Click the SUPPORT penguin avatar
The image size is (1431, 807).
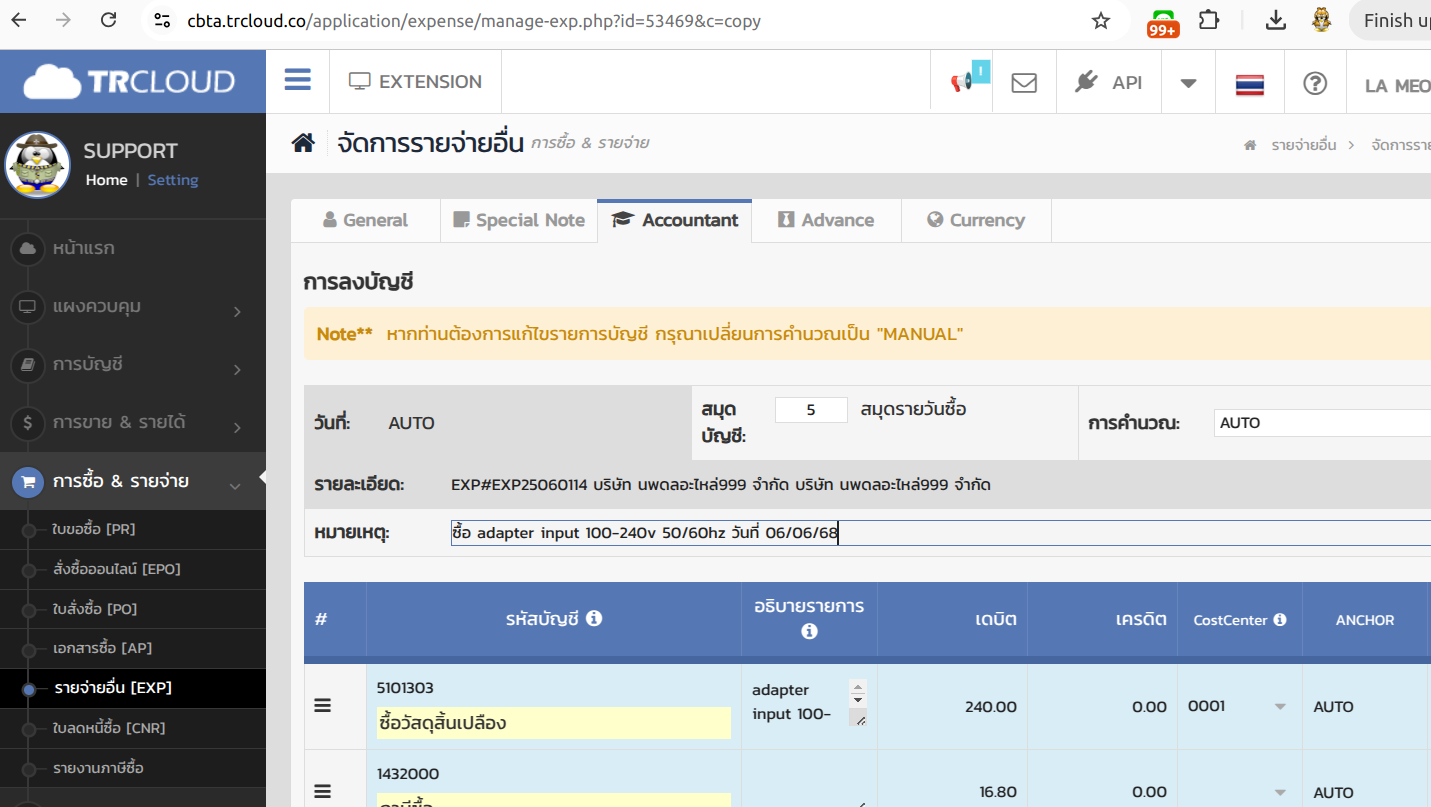coord(38,165)
